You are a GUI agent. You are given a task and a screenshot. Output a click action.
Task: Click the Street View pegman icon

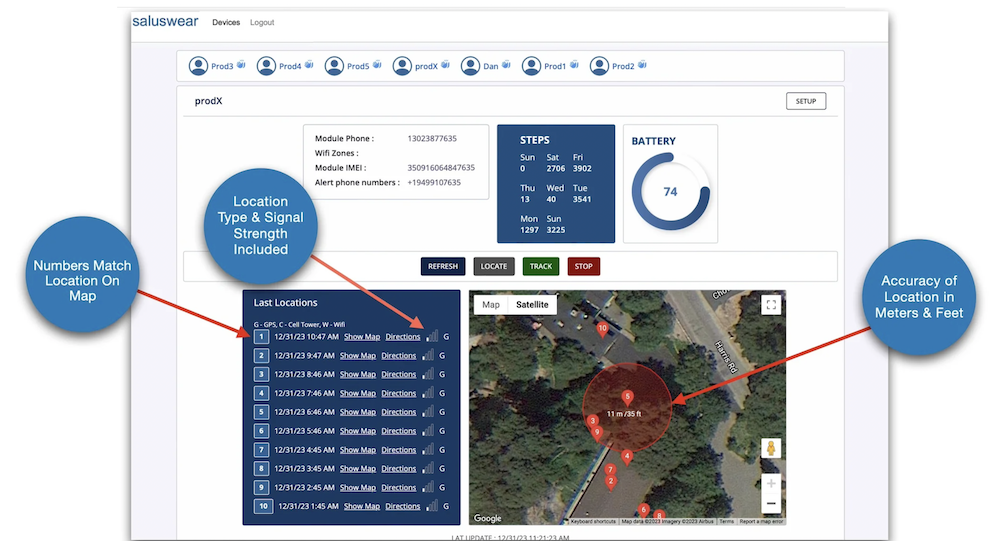pos(770,449)
